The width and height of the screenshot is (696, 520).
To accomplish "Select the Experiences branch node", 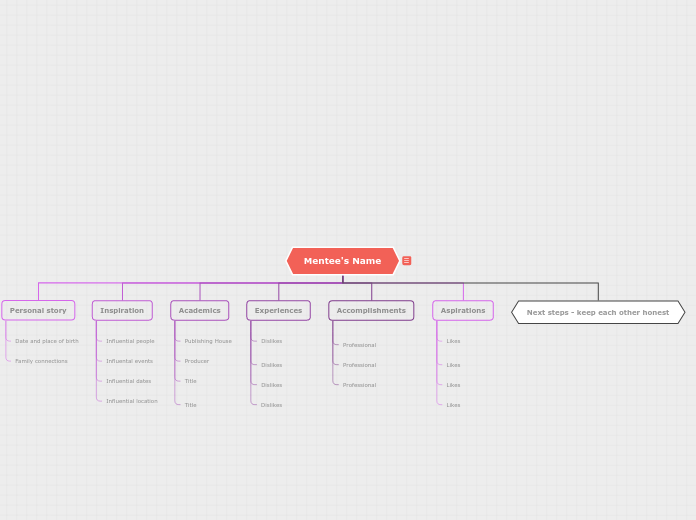I will [x=278, y=310].
